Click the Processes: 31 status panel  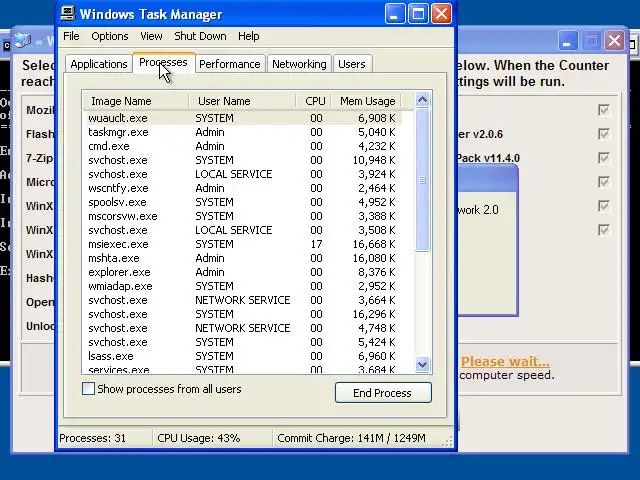click(x=104, y=438)
